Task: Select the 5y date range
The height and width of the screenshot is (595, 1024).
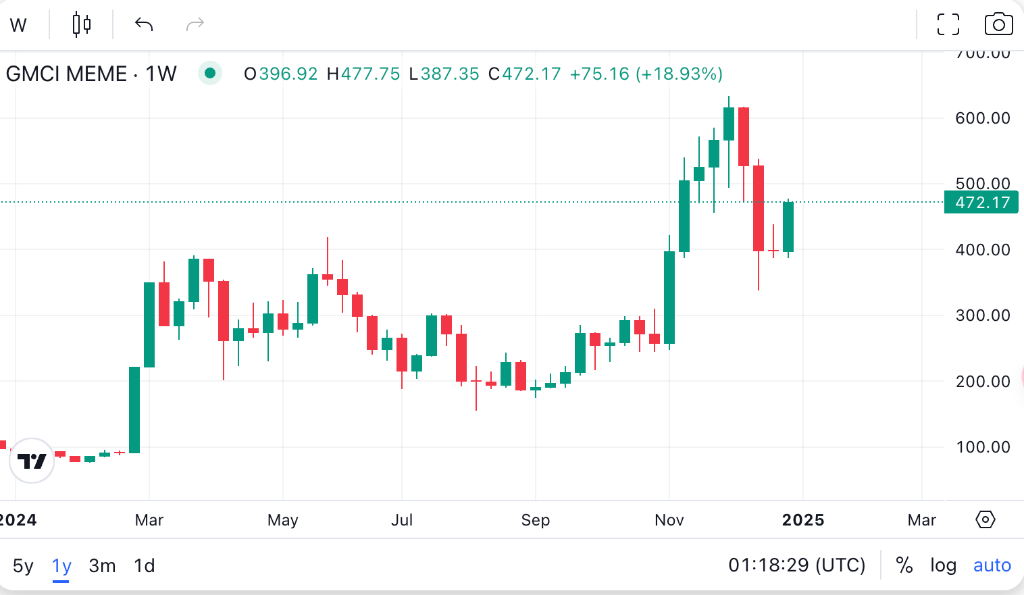Action: [x=22, y=565]
